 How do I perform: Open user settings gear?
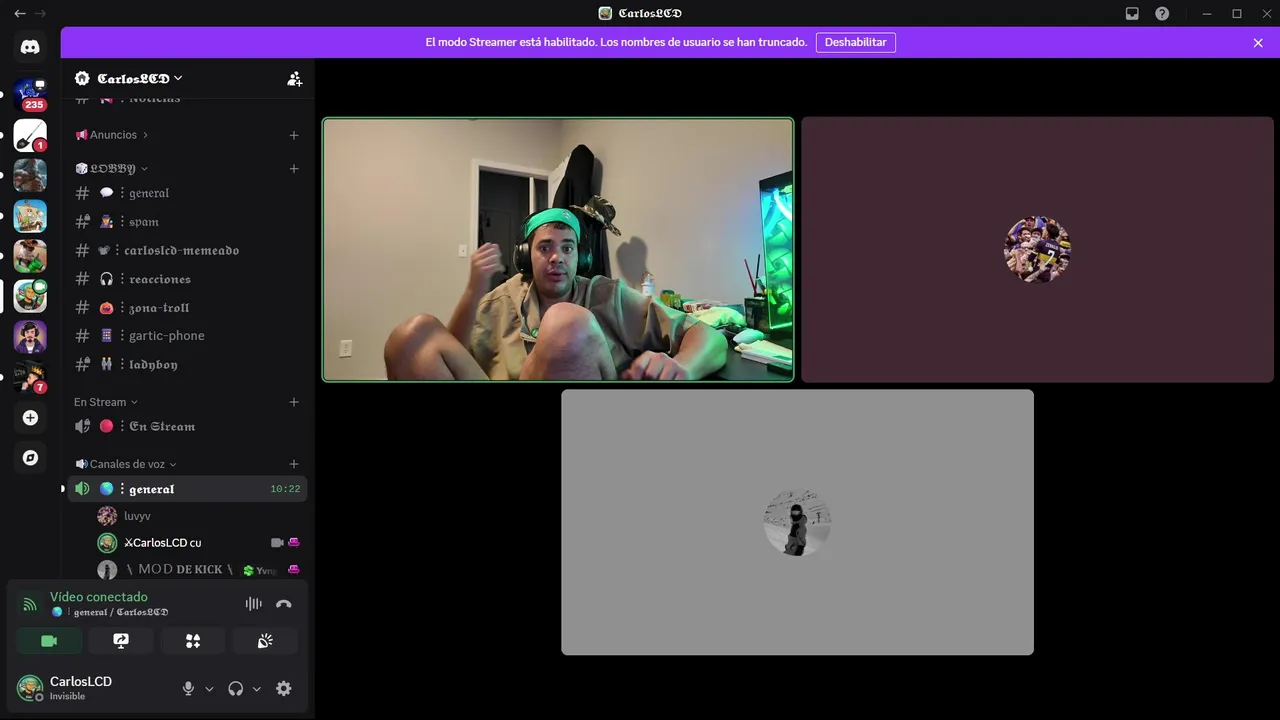point(284,688)
